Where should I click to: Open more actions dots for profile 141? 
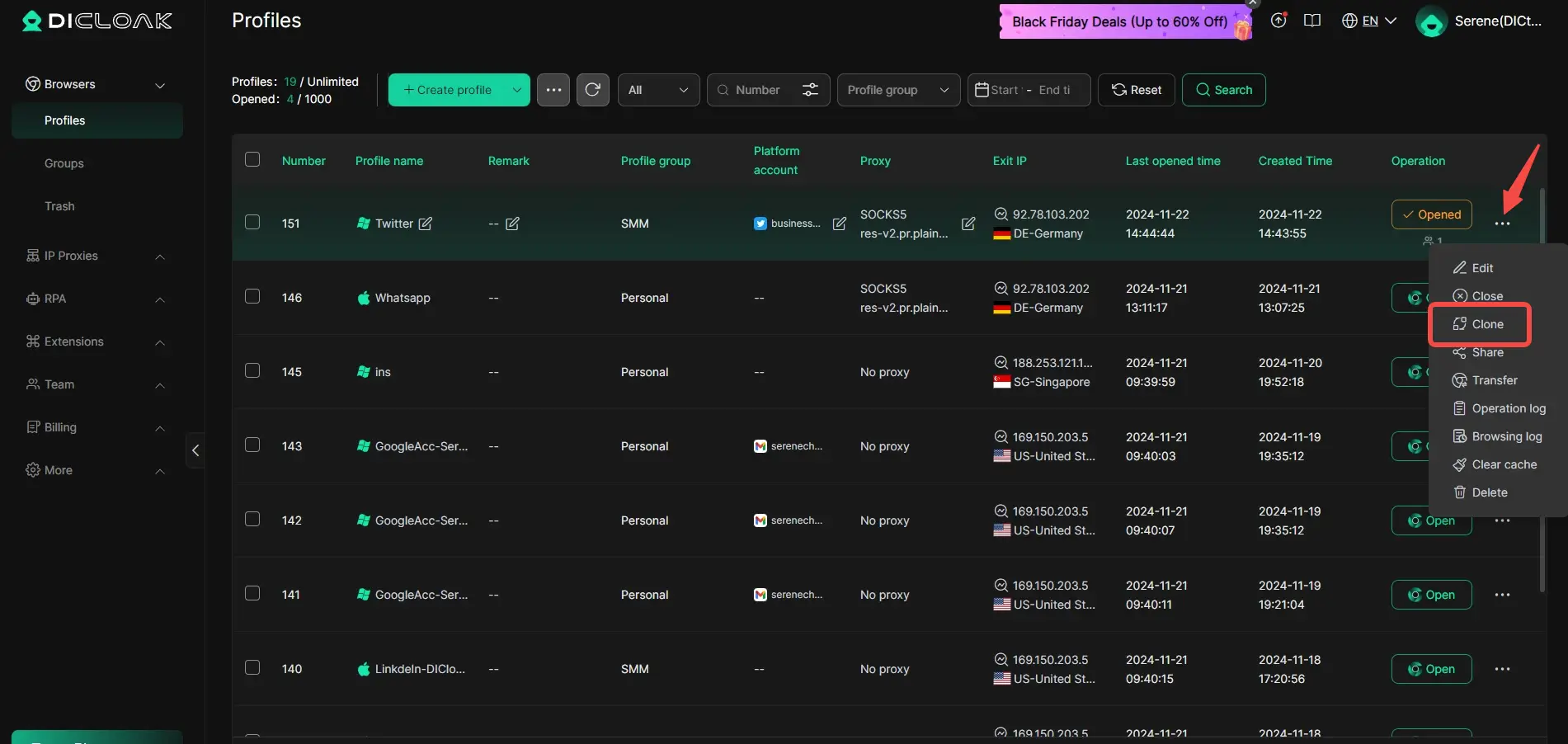click(x=1503, y=595)
